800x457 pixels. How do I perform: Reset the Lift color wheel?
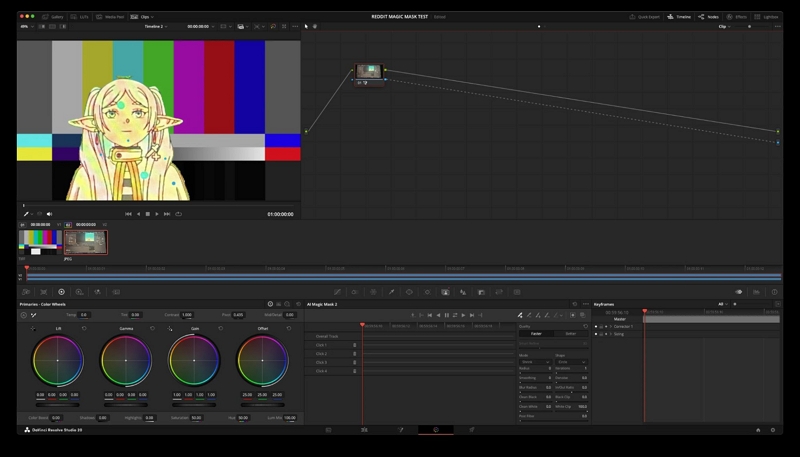84,328
